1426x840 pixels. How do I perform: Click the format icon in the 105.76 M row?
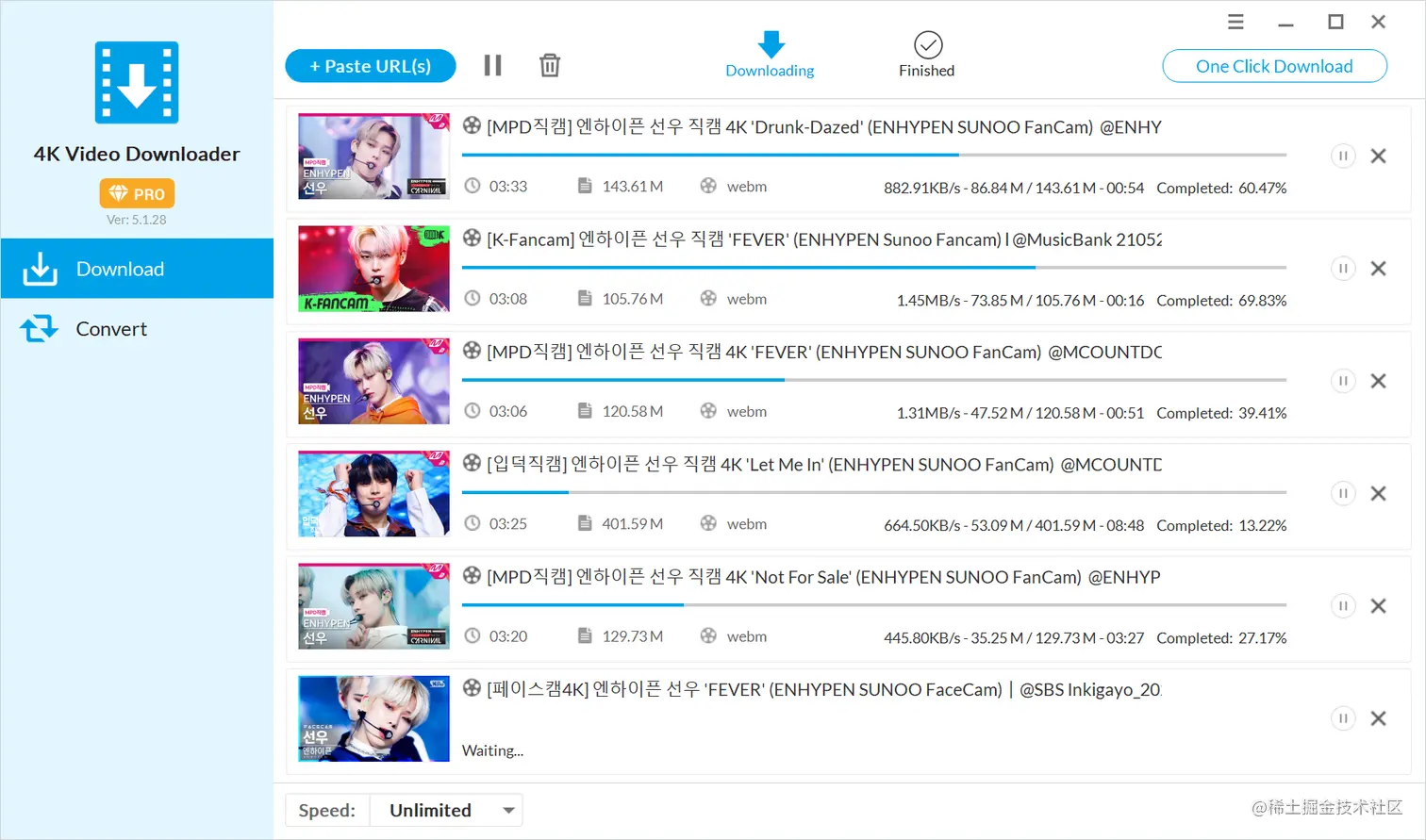[x=708, y=298]
